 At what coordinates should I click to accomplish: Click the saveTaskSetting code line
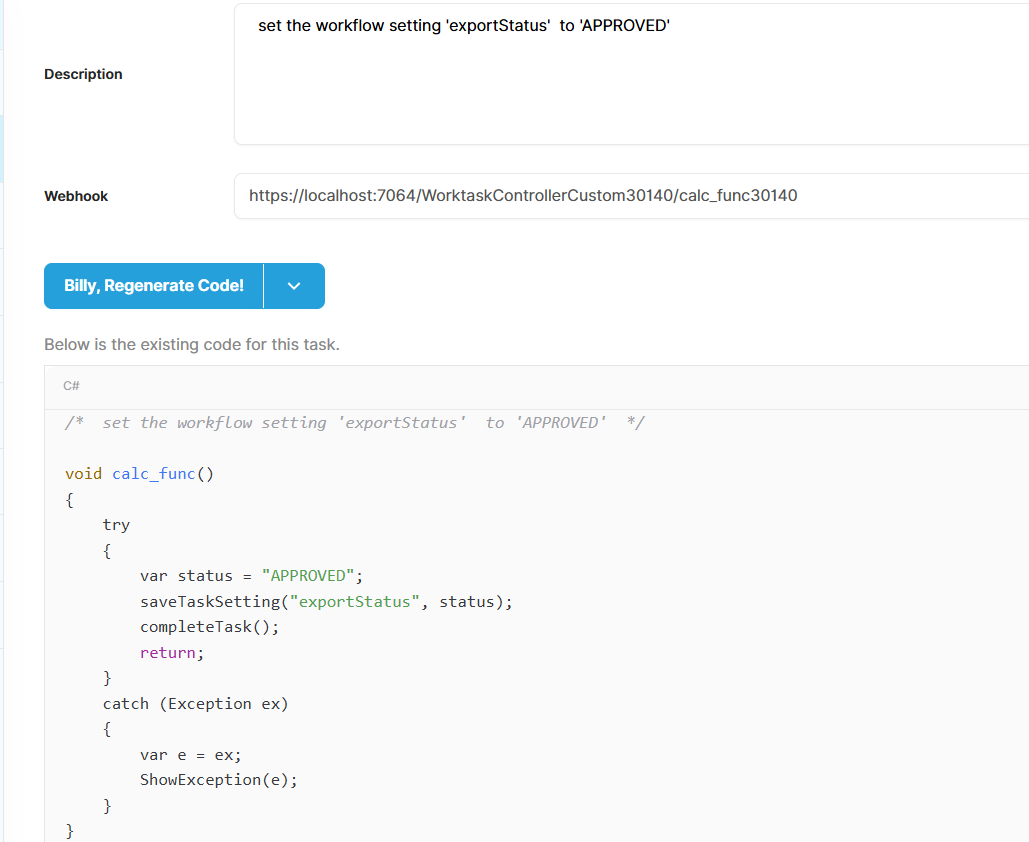(x=326, y=602)
